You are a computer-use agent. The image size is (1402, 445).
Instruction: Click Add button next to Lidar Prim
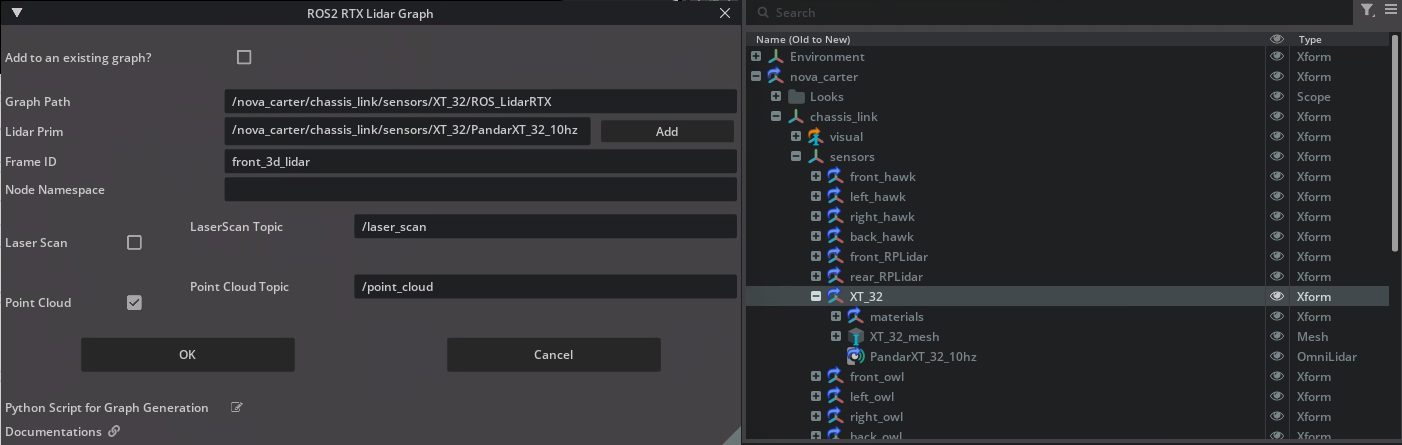(666, 131)
